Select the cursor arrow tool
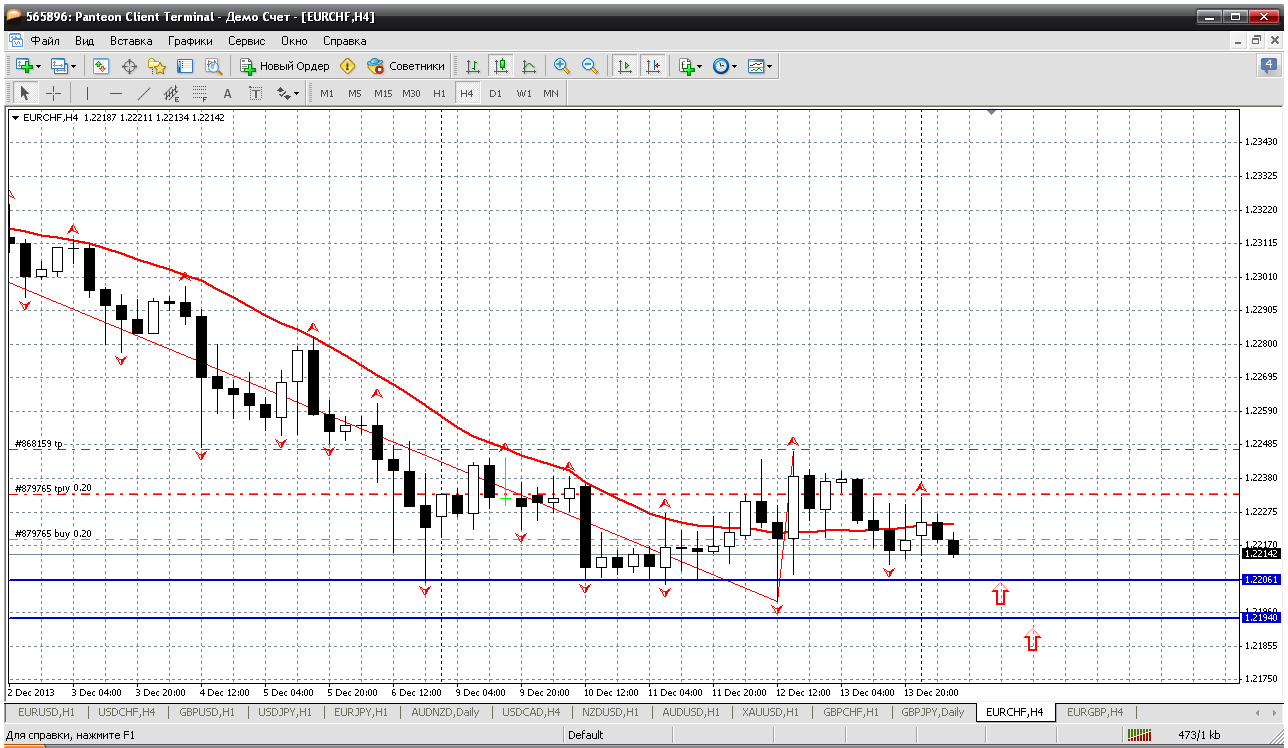Viewport: 1288px width, 748px height. 25,93
